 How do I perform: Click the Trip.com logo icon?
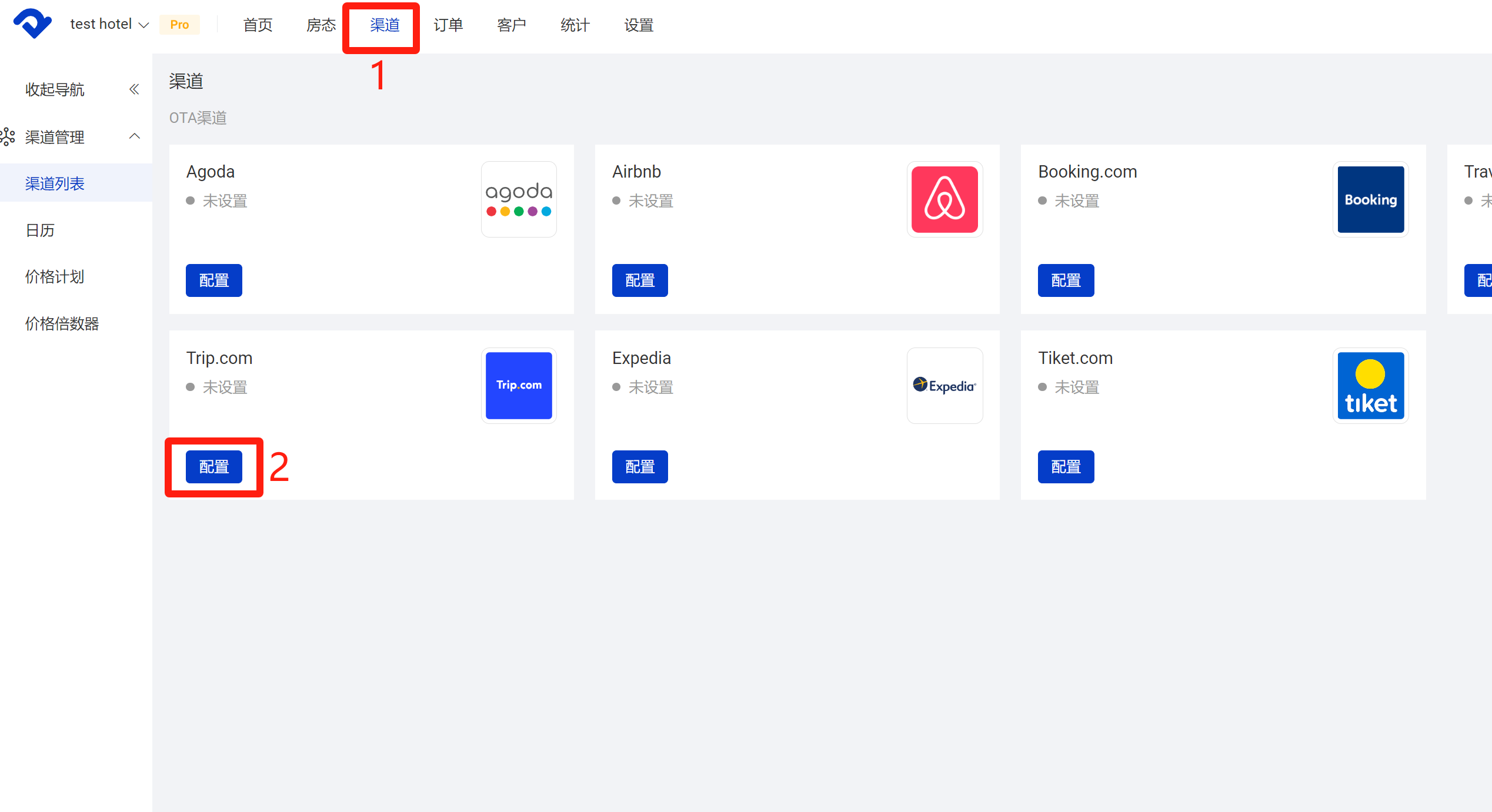[x=519, y=386]
